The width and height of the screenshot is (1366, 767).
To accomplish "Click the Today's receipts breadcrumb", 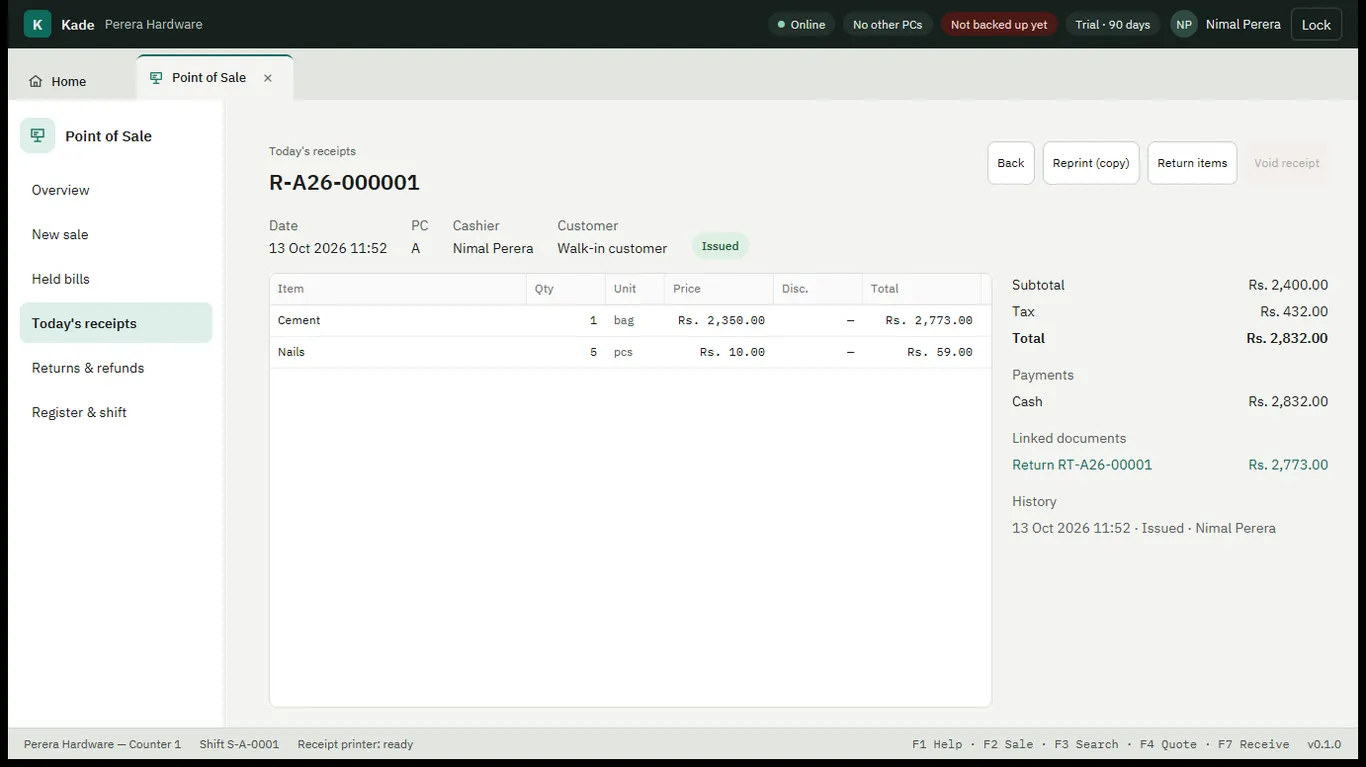I will tap(312, 151).
